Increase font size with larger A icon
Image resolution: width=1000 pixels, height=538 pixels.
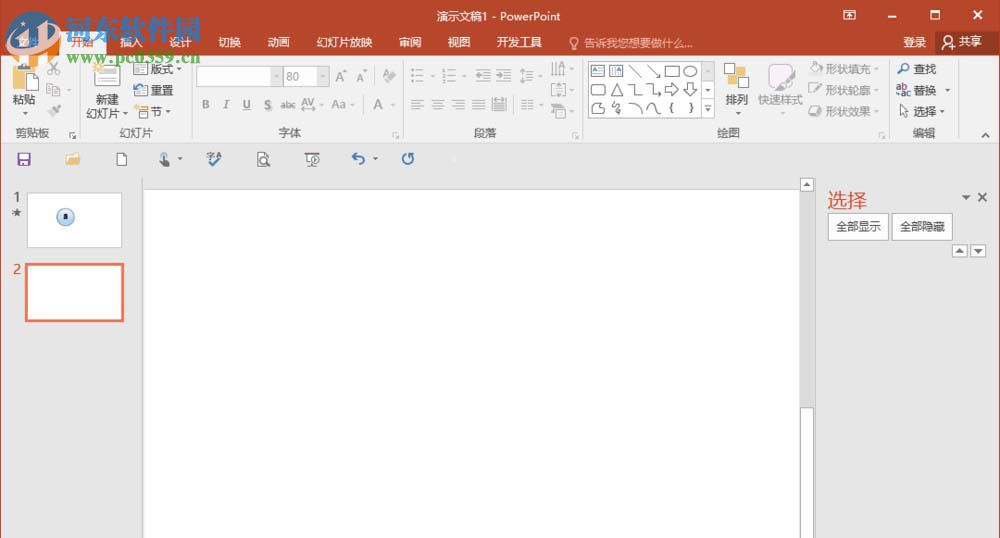[x=341, y=76]
